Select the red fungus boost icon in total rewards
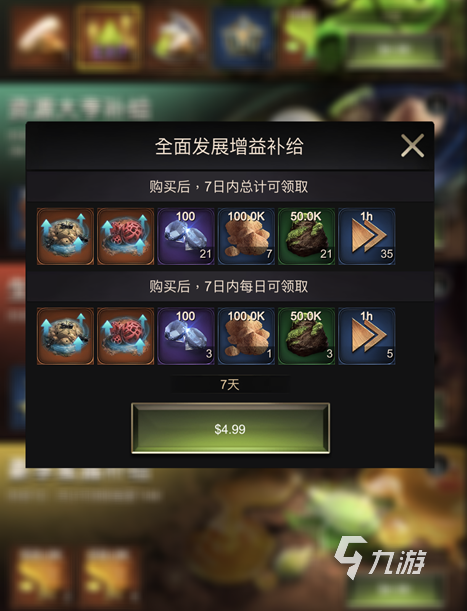 click(126, 237)
